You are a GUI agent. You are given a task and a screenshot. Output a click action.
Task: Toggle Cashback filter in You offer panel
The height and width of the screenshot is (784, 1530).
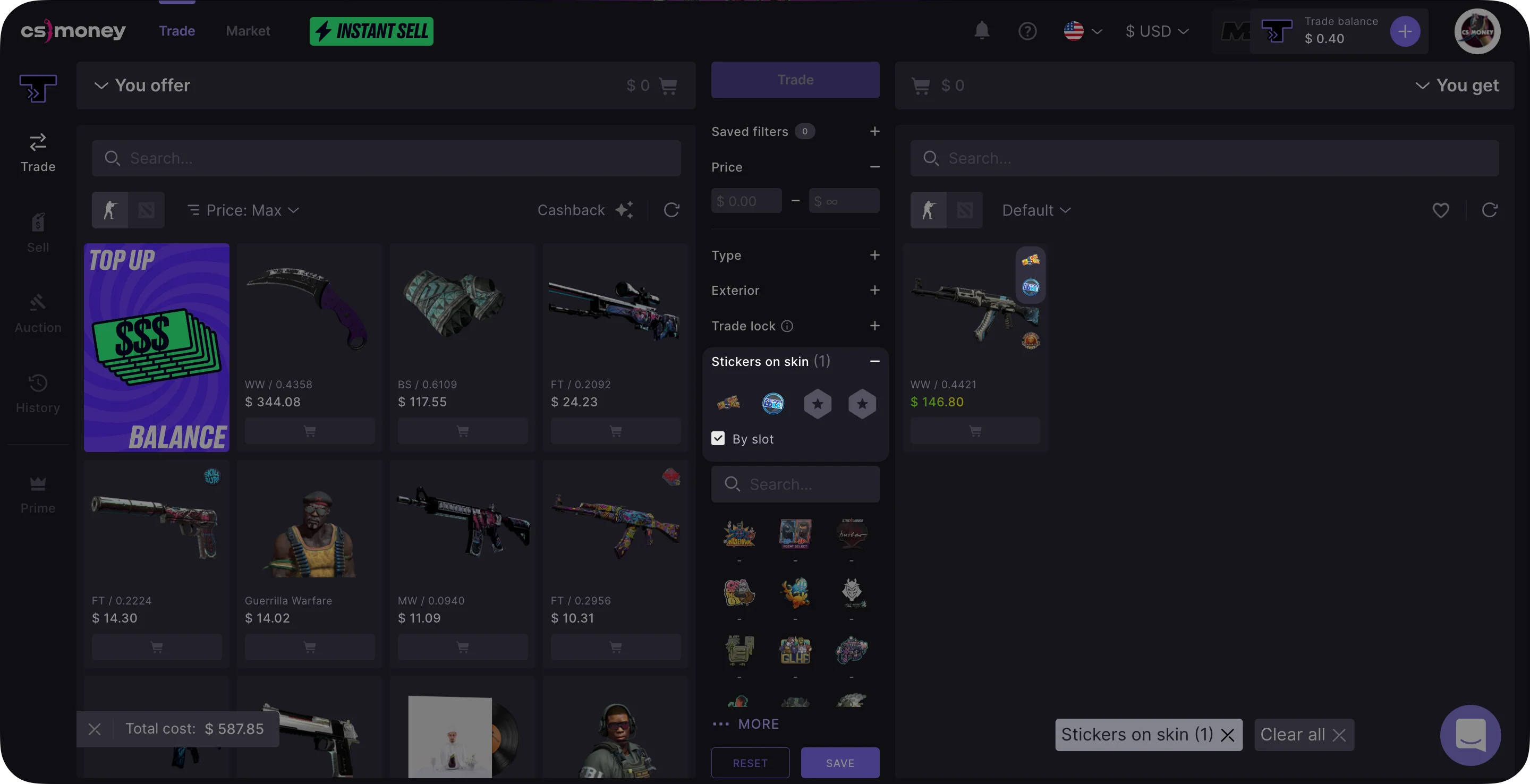[585, 210]
